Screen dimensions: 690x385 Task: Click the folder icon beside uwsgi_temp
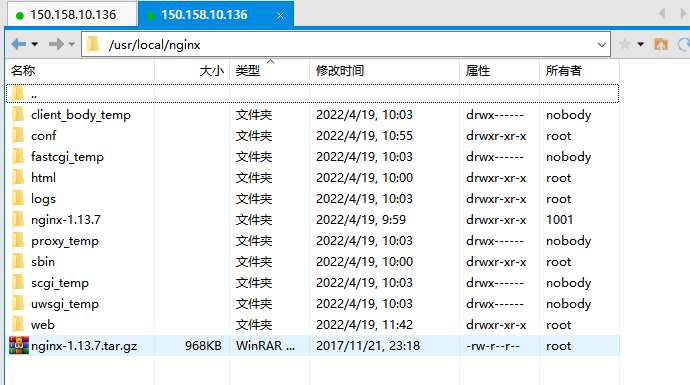click(18, 304)
